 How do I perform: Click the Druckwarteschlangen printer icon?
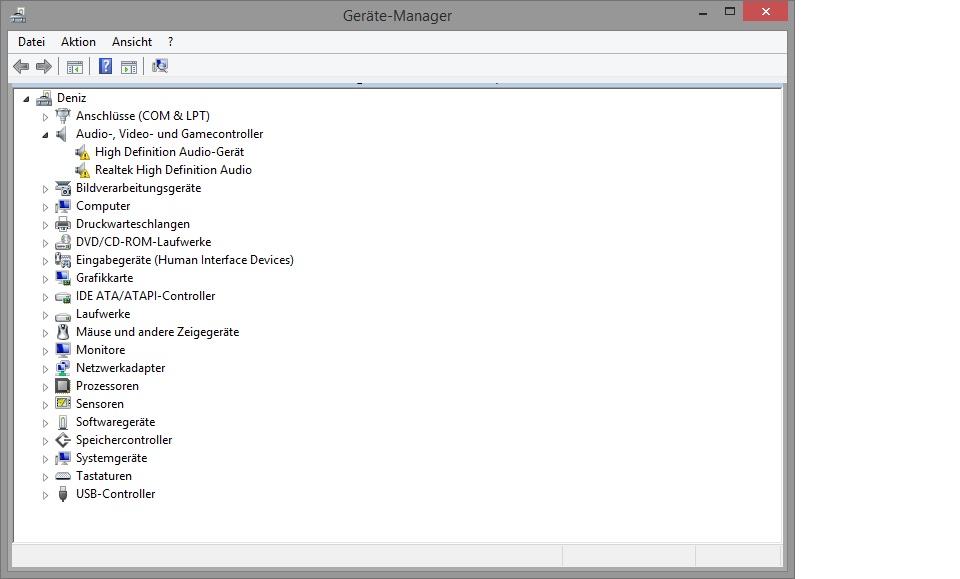click(x=62, y=224)
